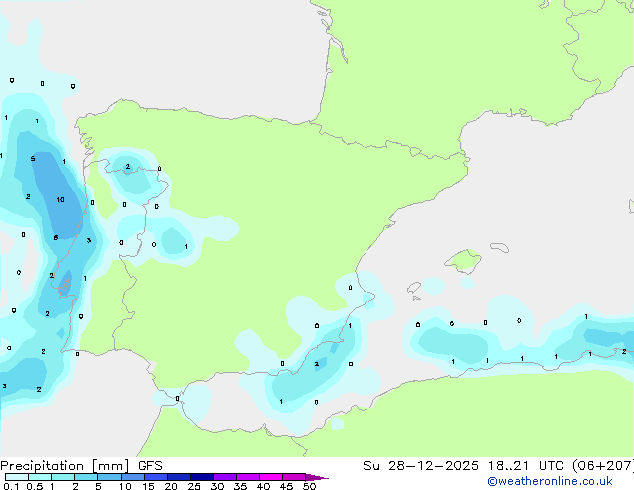Choose the 30–35 mm purple swatch
Screen dimensions: 634x490
click(x=224, y=477)
